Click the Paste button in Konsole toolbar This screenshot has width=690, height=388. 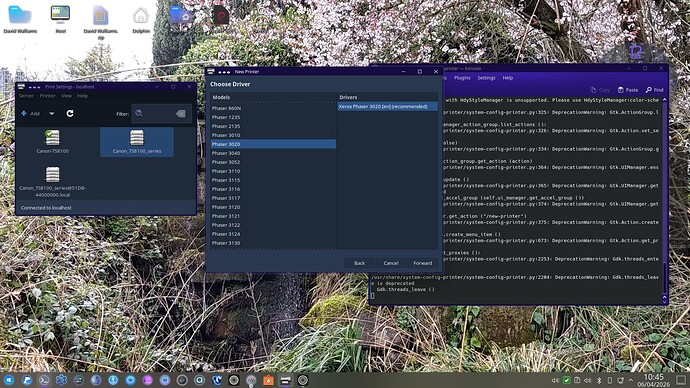click(628, 90)
